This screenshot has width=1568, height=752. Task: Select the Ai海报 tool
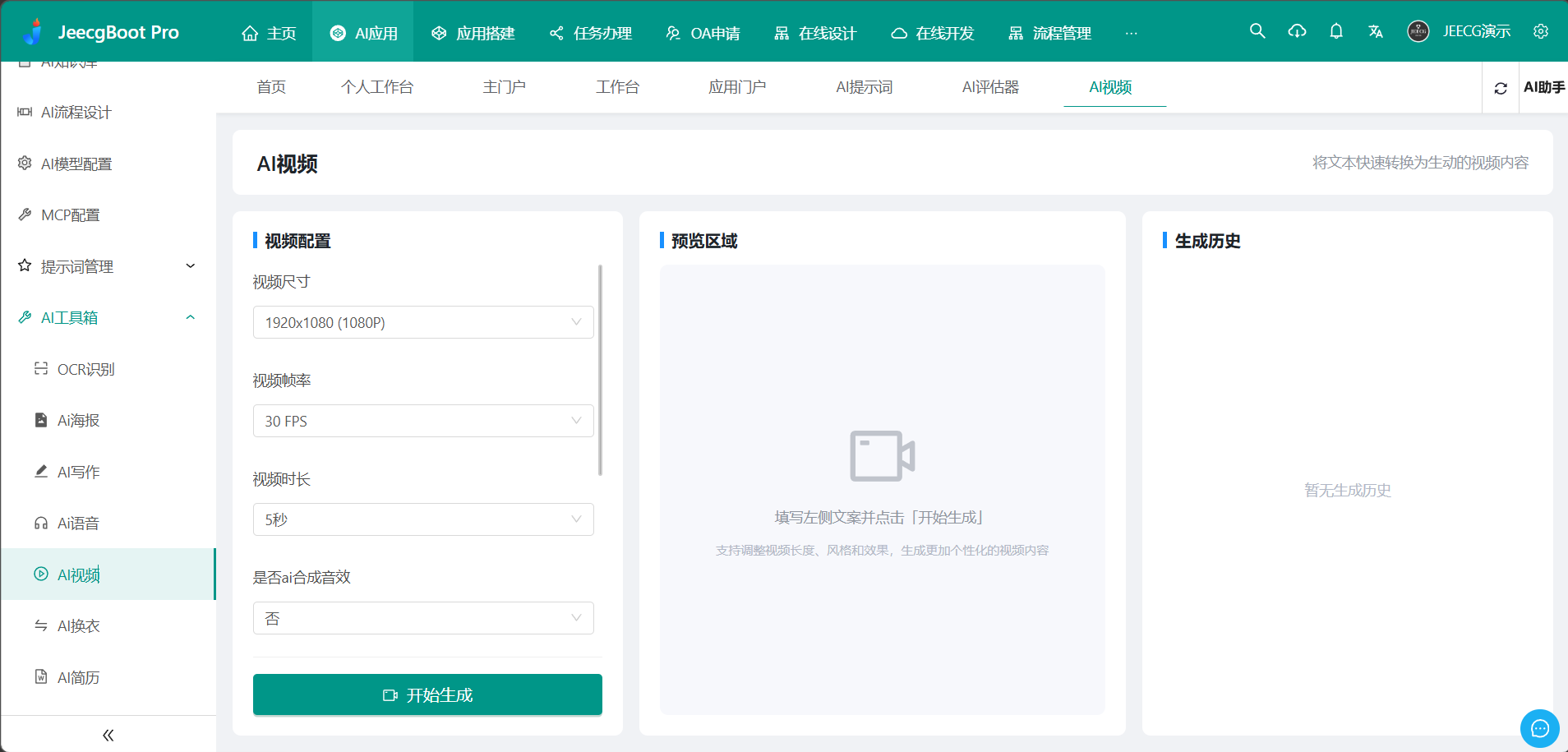pos(78,420)
